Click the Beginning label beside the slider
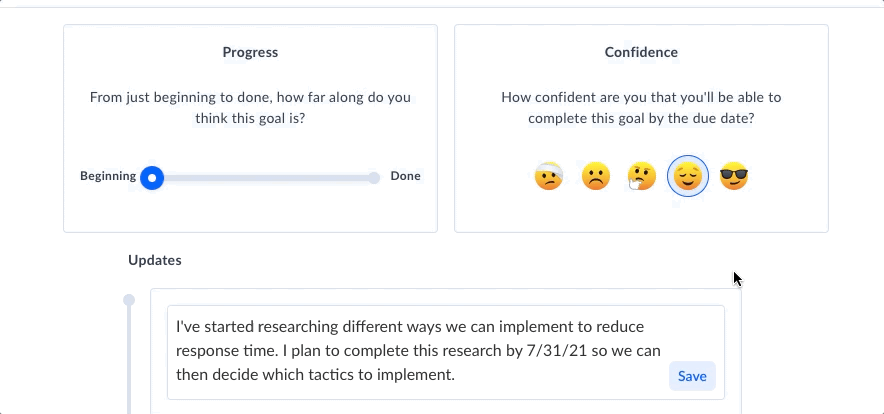The image size is (884, 414). pyautogui.click(x=108, y=176)
